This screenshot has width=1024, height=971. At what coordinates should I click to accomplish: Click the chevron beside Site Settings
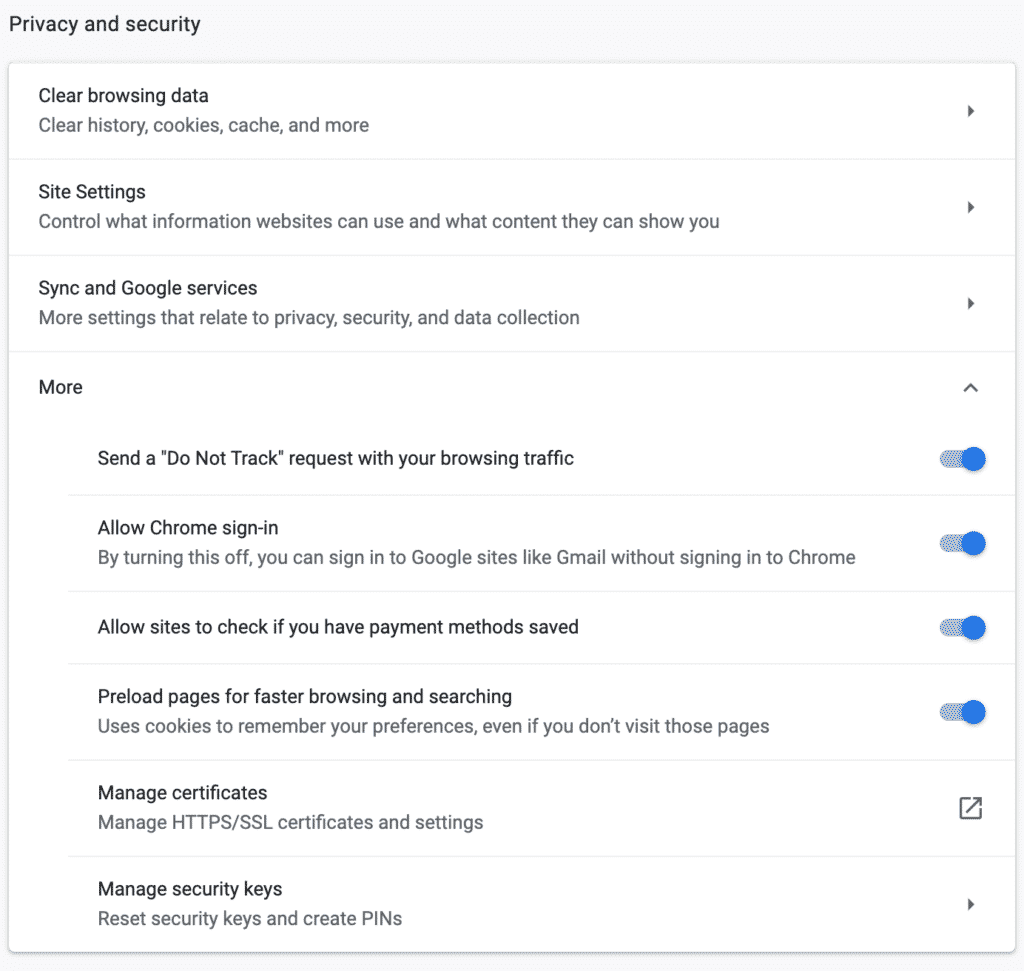(x=970, y=207)
